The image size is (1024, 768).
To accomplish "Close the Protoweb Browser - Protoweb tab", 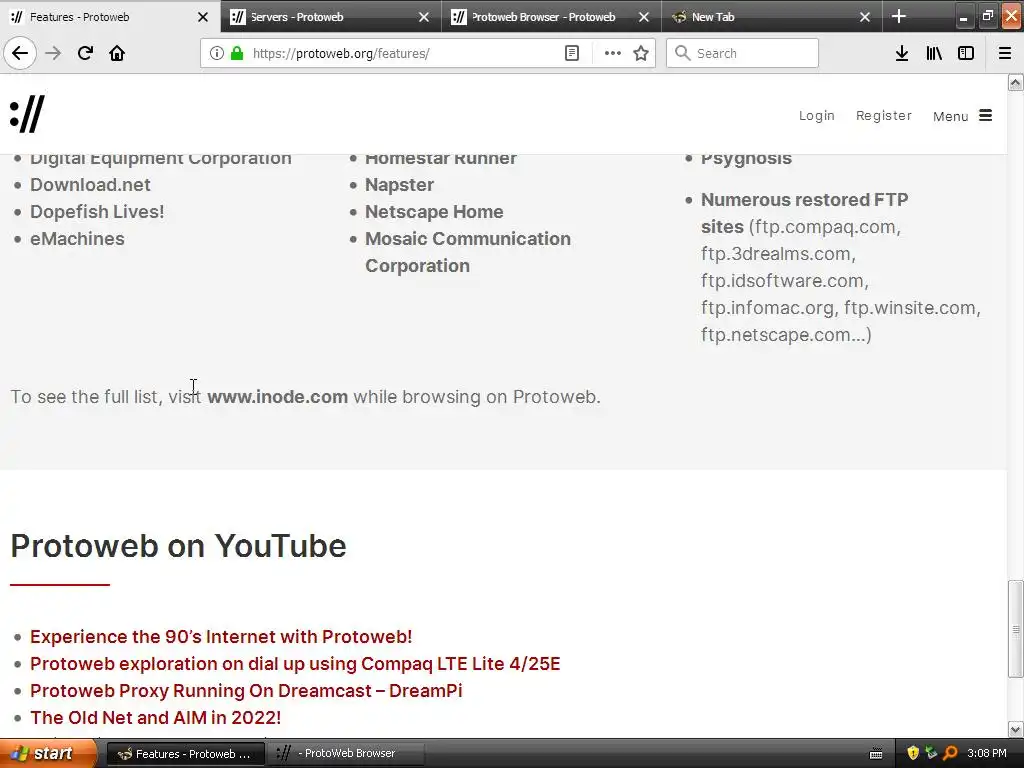I will pos(644,17).
